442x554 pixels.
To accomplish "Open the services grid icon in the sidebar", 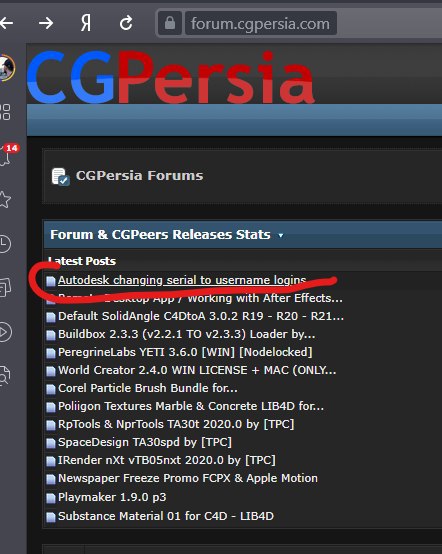I will [5, 112].
